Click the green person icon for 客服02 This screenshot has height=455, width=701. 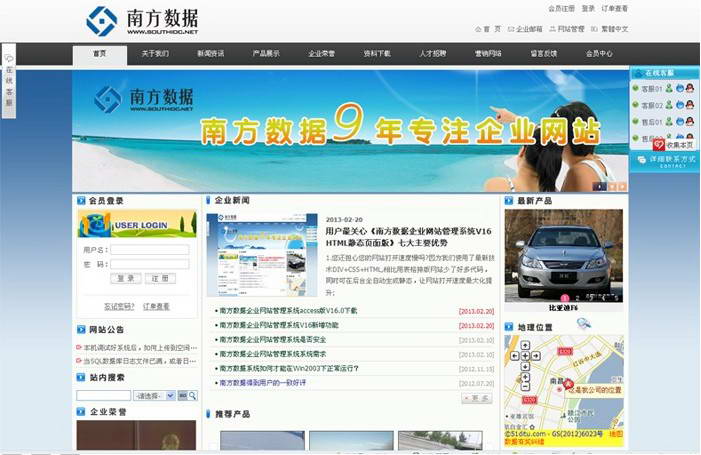(669, 105)
